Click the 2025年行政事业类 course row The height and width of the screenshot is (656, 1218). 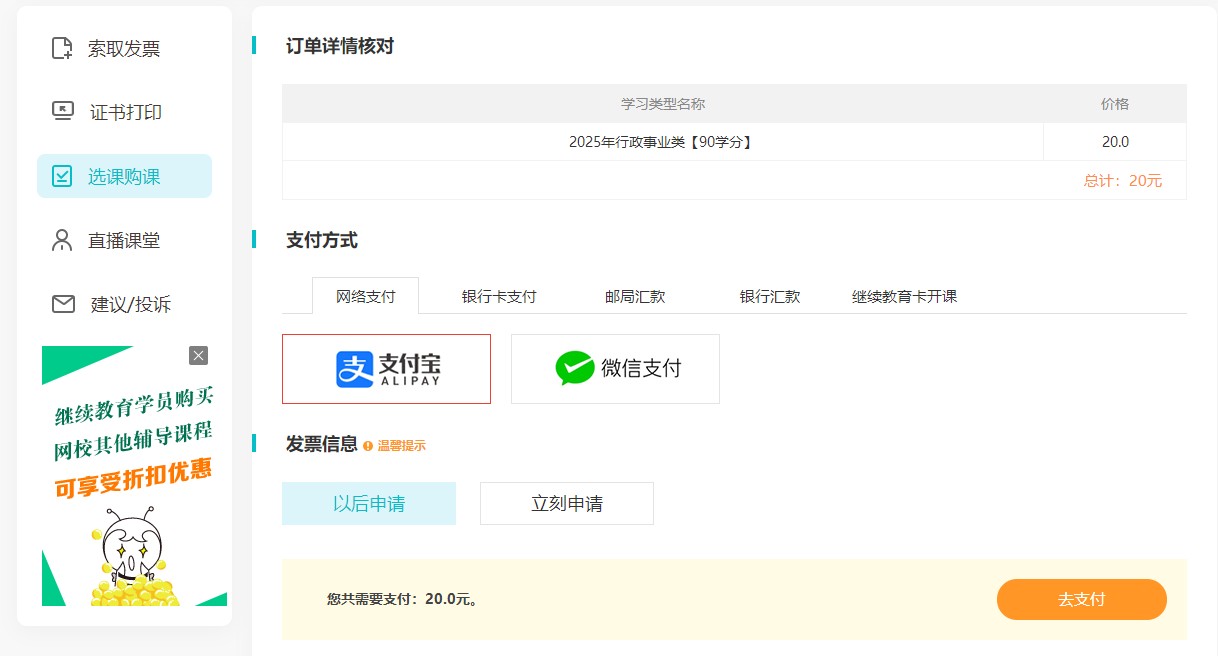click(x=662, y=141)
